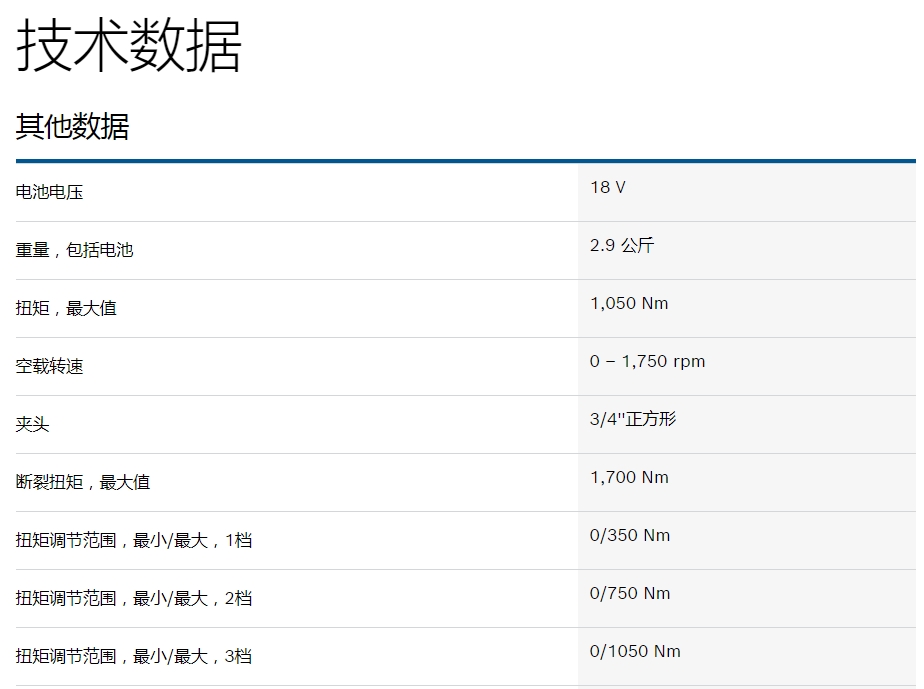Select the 重量，包括电池 row label
924x689 pixels.
[x=74, y=250]
